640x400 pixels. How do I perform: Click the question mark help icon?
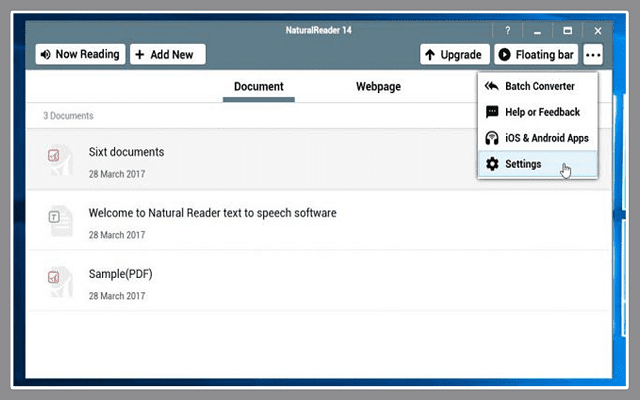507,31
